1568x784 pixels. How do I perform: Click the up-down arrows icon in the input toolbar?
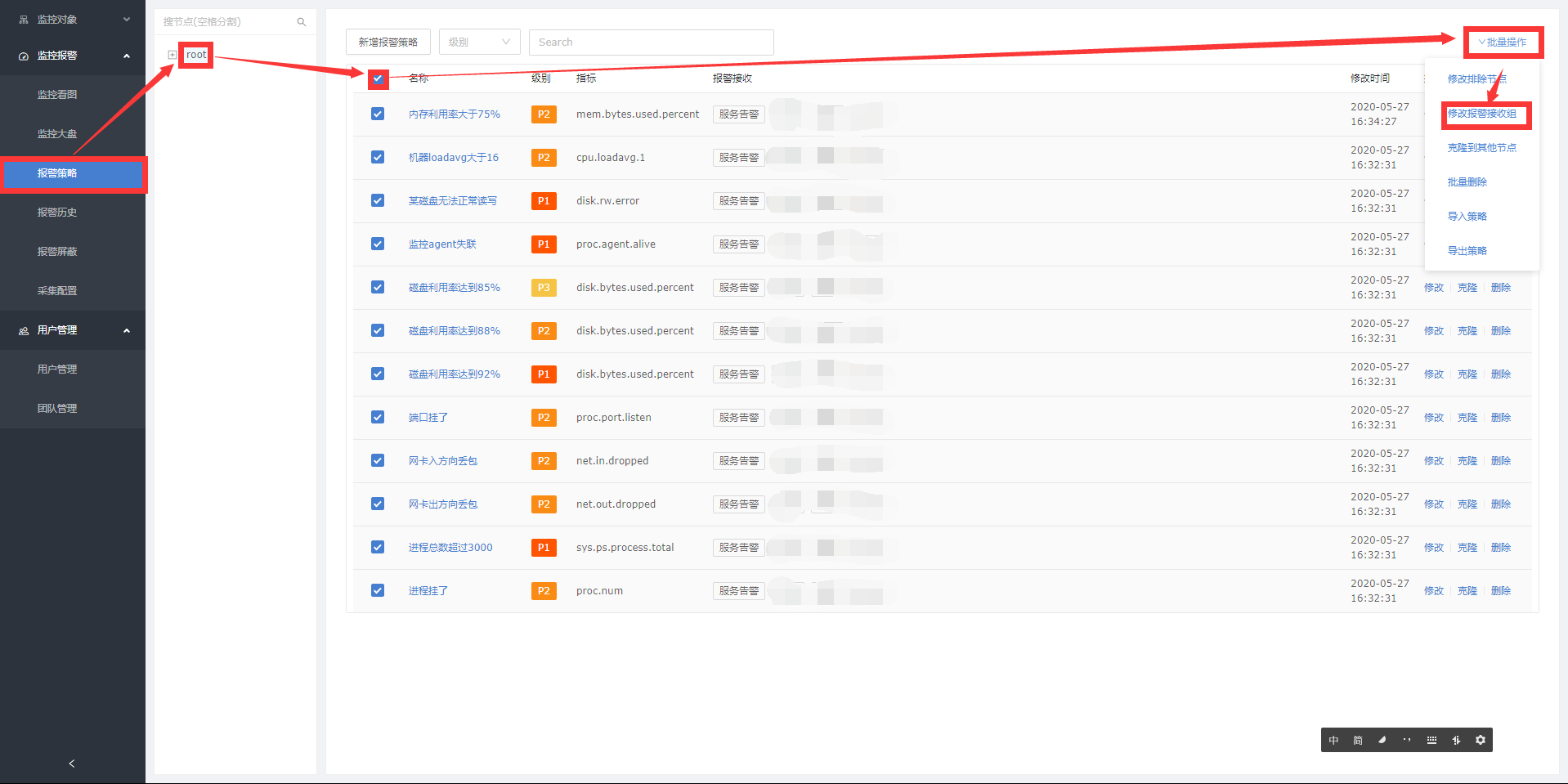(1456, 740)
